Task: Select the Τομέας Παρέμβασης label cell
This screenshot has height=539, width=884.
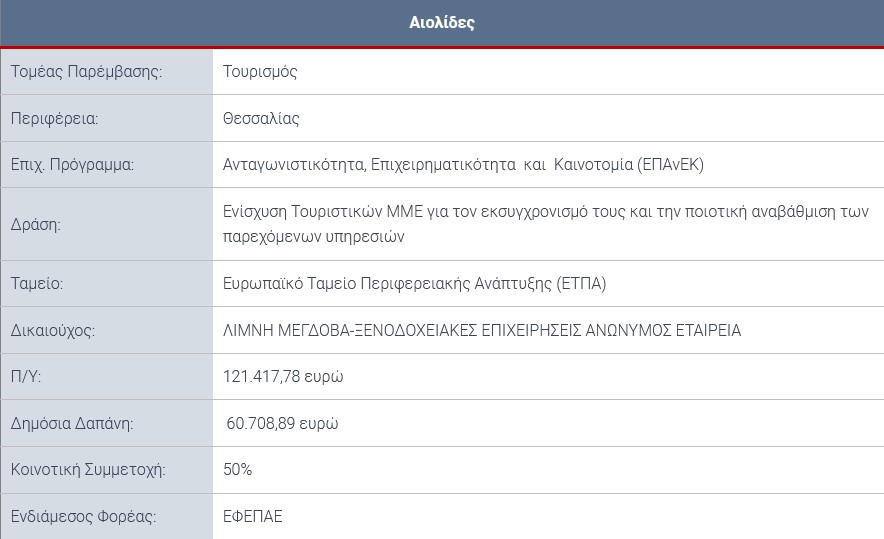Action: (107, 72)
